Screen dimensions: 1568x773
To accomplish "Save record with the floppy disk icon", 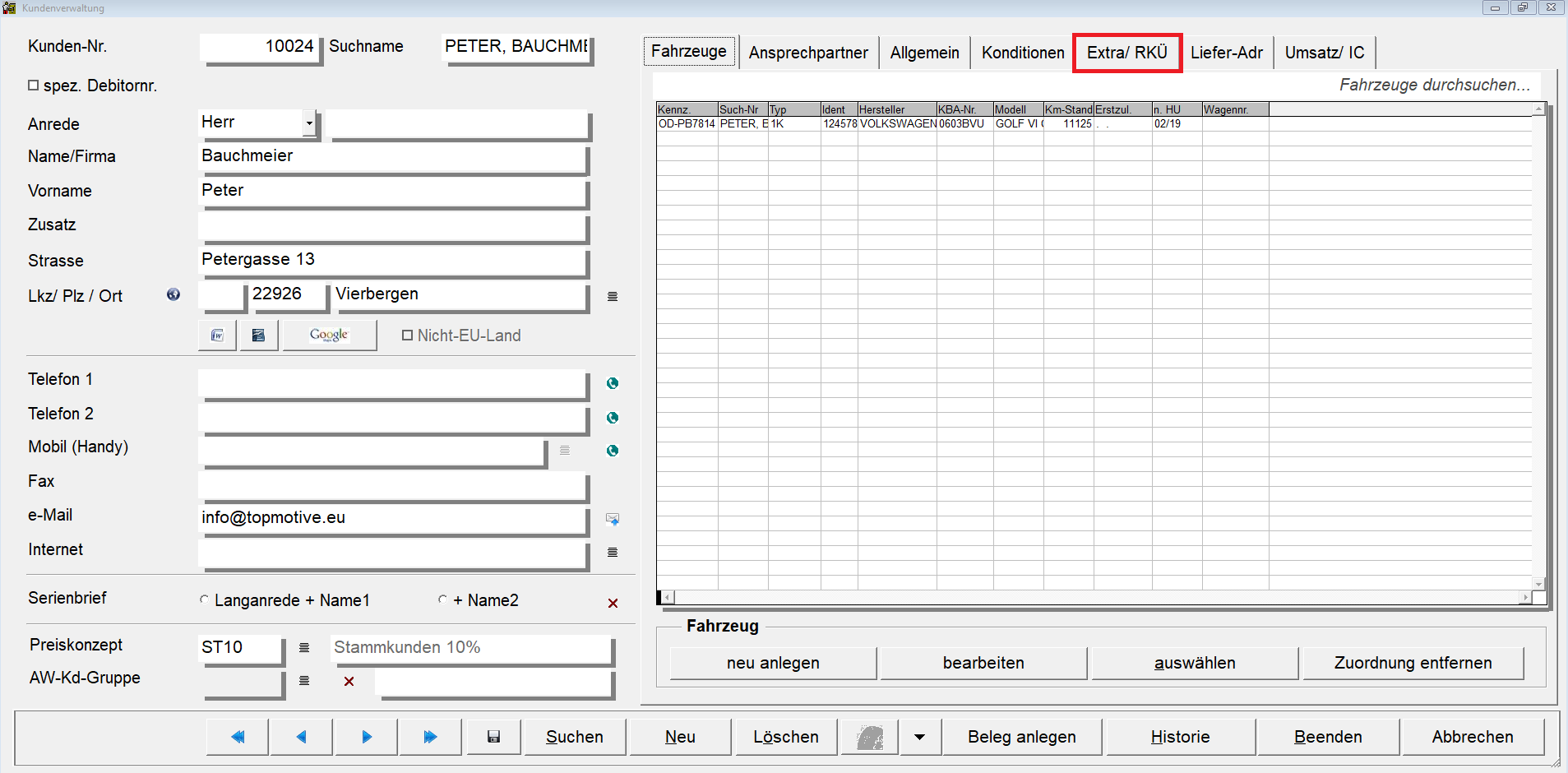I will click(493, 737).
